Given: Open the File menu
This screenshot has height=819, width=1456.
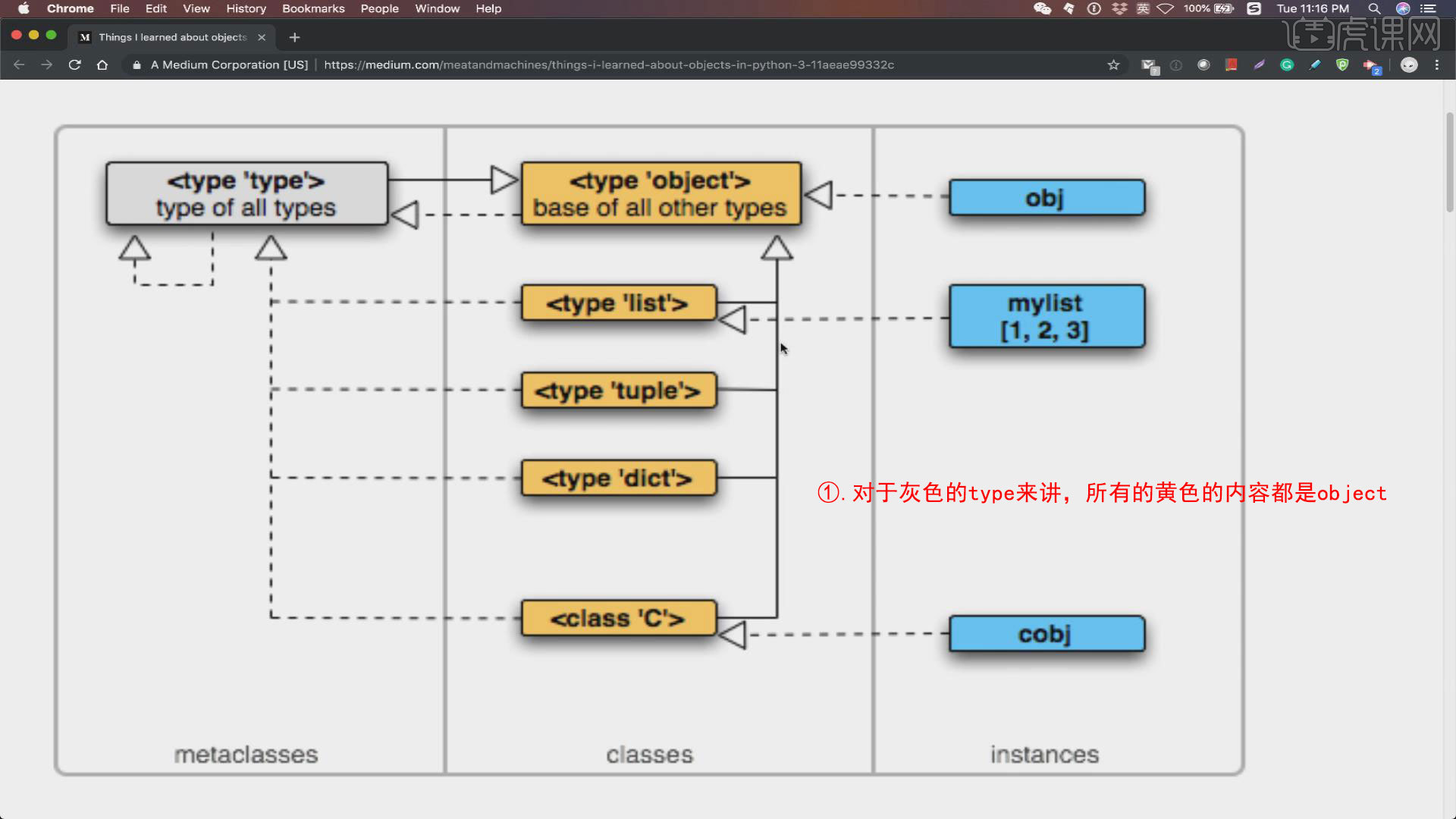Looking at the screenshot, I should pos(120,8).
